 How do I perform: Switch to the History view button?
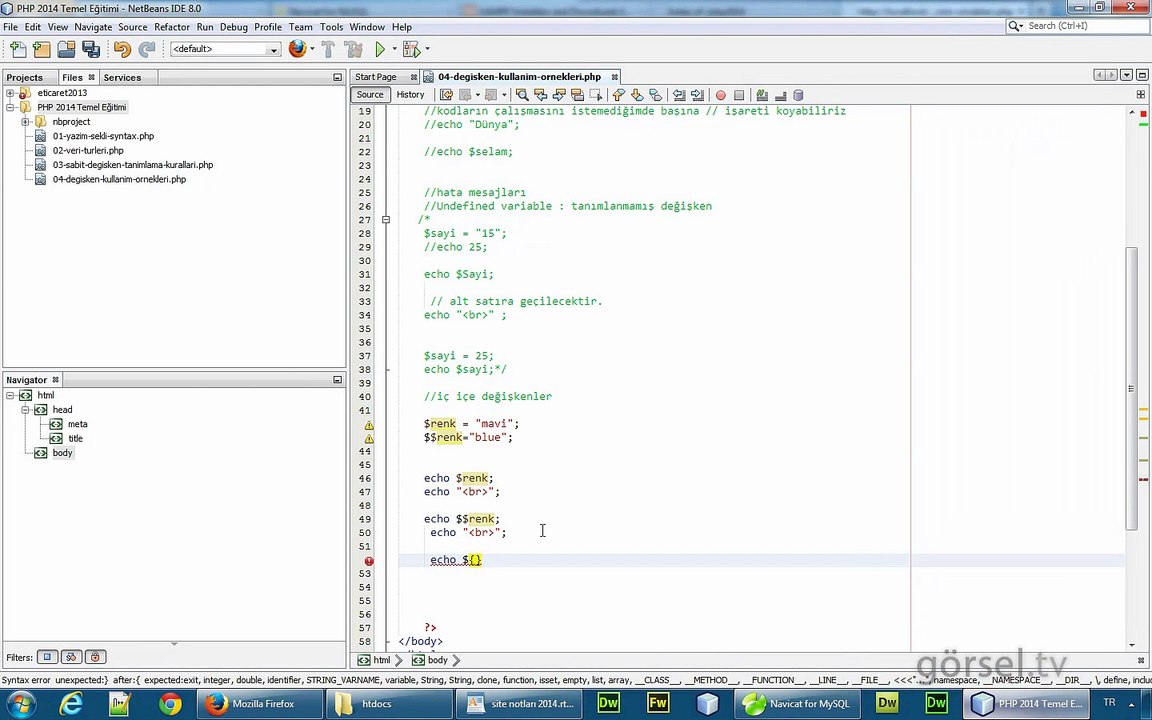click(410, 95)
